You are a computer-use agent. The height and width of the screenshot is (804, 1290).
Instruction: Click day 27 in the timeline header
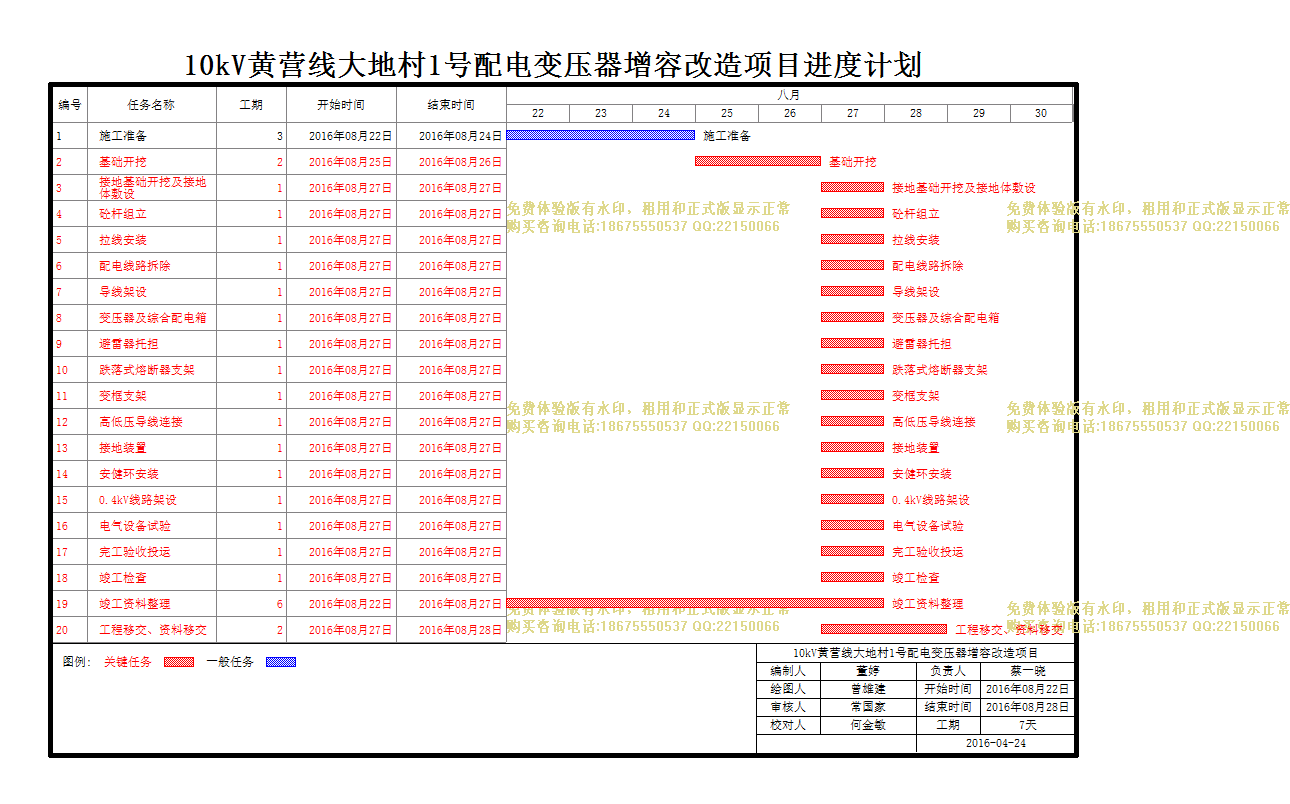(x=852, y=113)
